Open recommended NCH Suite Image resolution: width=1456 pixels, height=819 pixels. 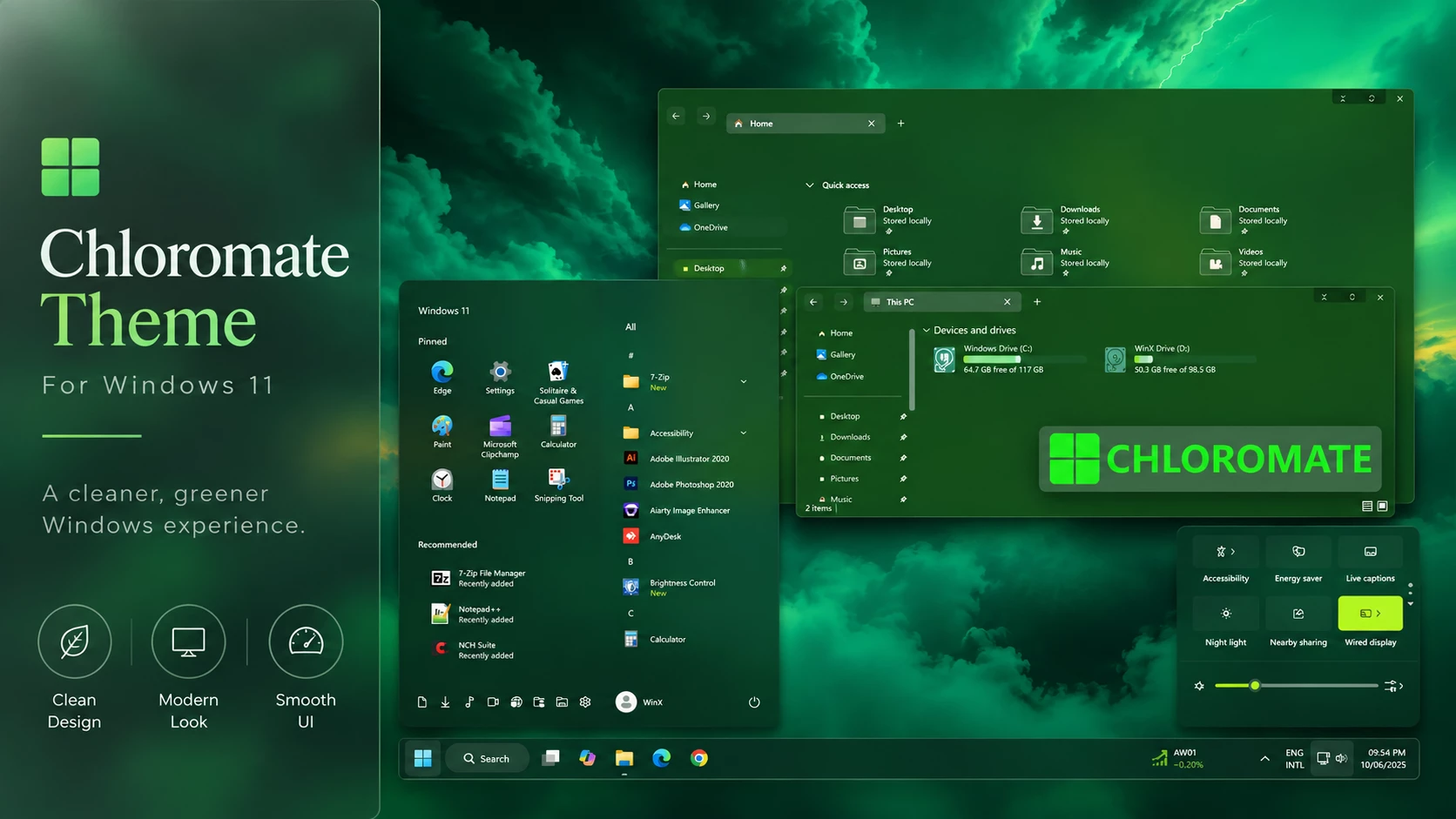pyautogui.click(x=475, y=650)
